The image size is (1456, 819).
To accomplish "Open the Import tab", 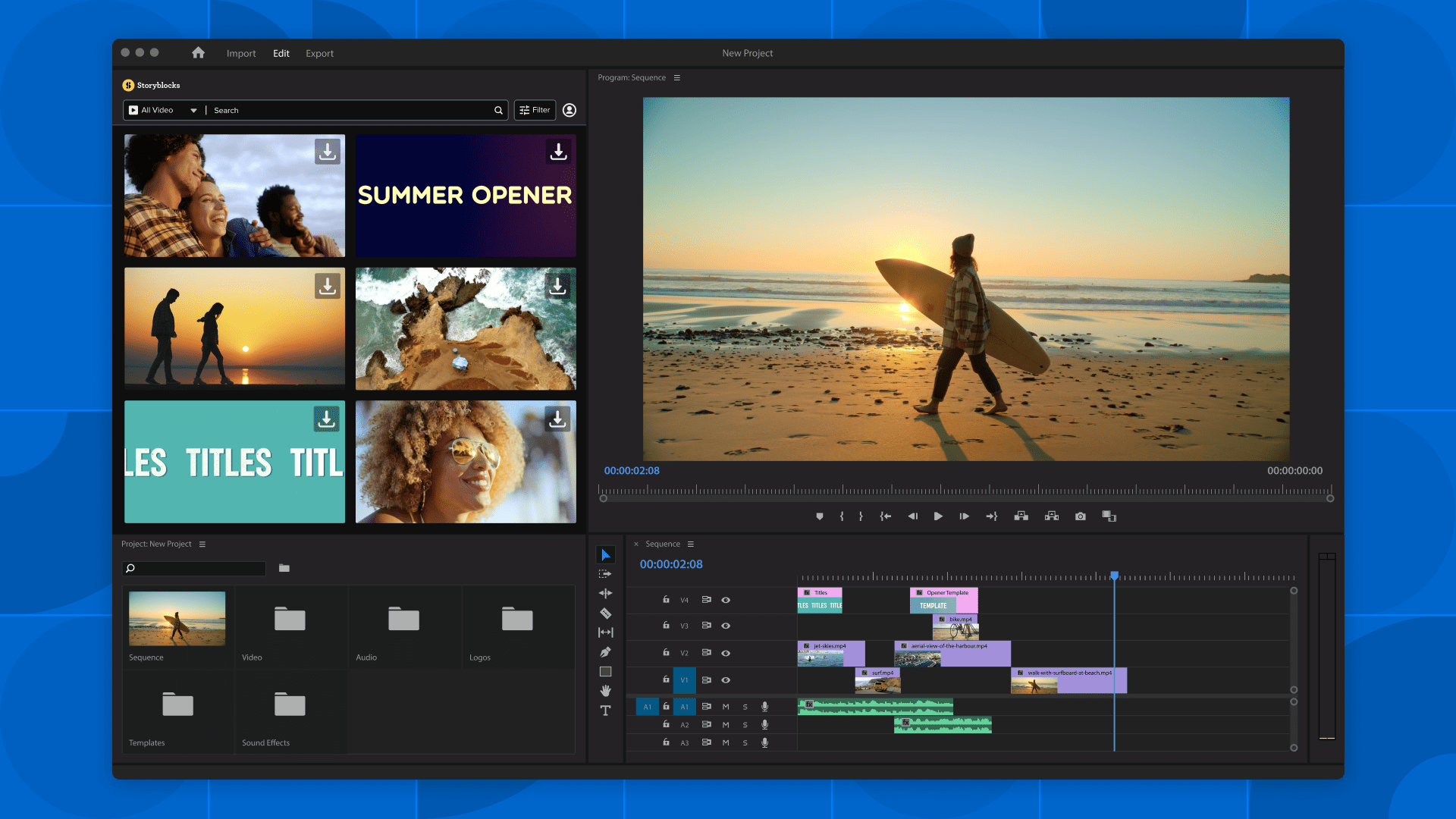I will pyautogui.click(x=241, y=53).
